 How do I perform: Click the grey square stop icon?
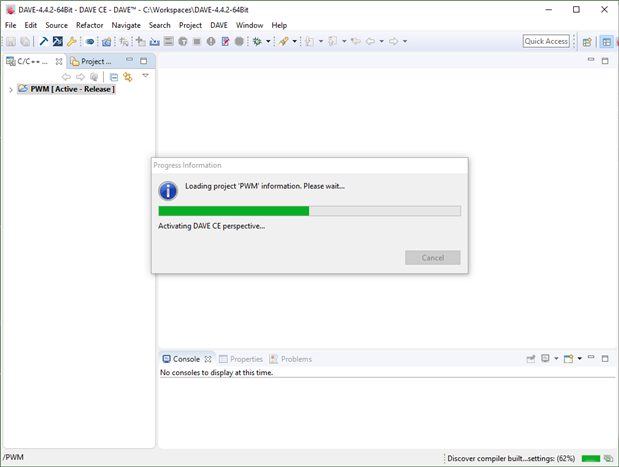click(x=197, y=41)
